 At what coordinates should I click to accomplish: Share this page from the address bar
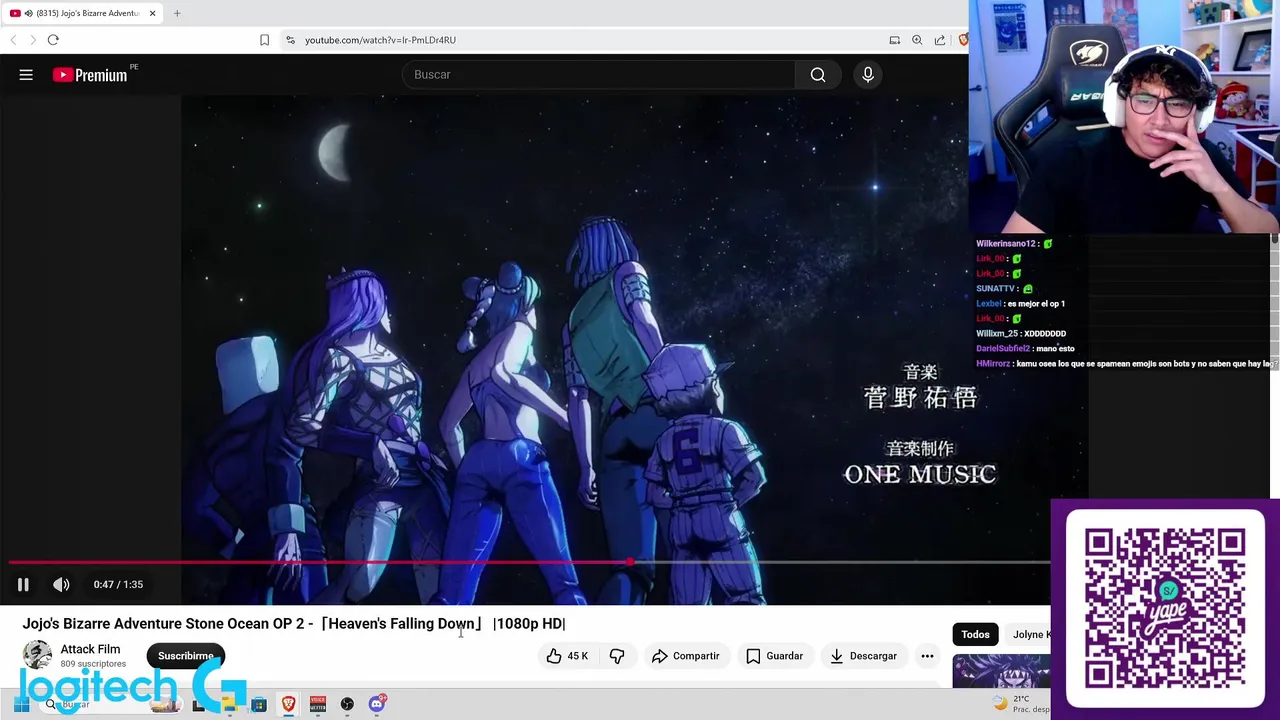[x=940, y=40]
